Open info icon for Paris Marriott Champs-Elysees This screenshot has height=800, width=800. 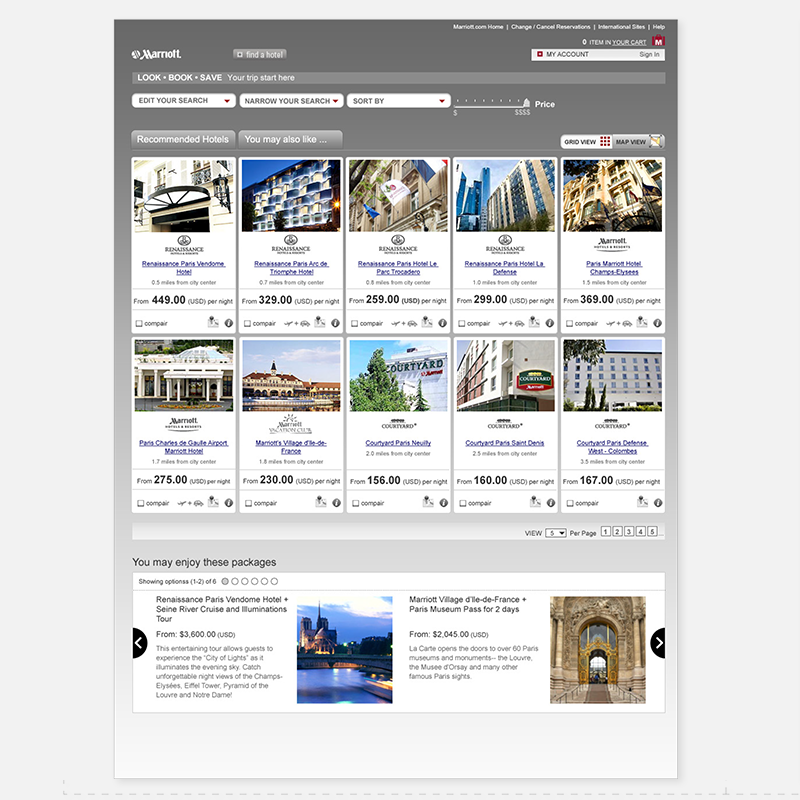point(658,323)
